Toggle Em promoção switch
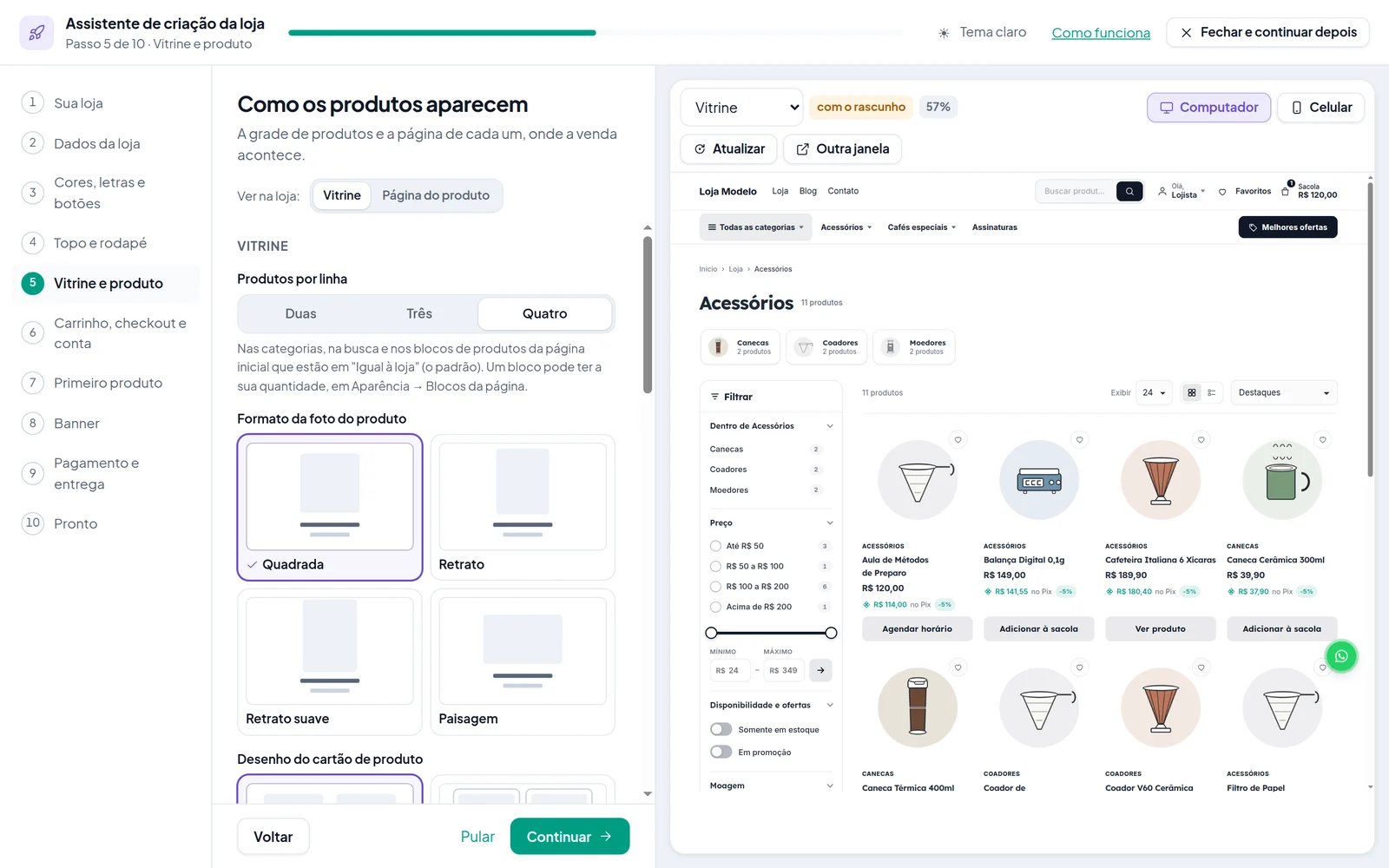This screenshot has height=868, width=1389. point(721,752)
